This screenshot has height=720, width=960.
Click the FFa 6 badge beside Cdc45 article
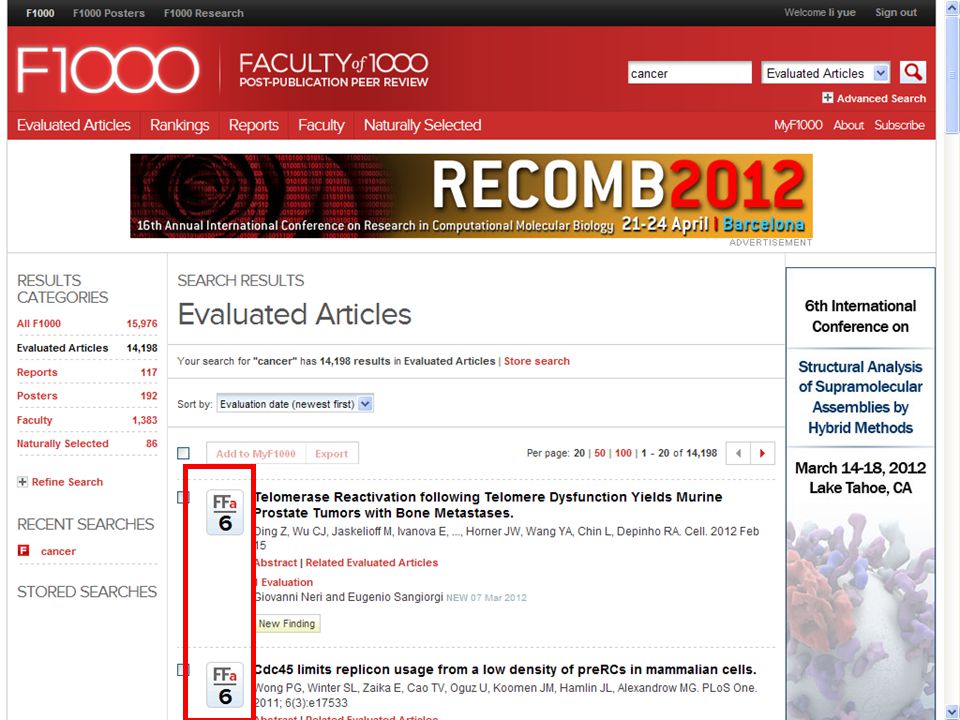pyautogui.click(x=225, y=685)
